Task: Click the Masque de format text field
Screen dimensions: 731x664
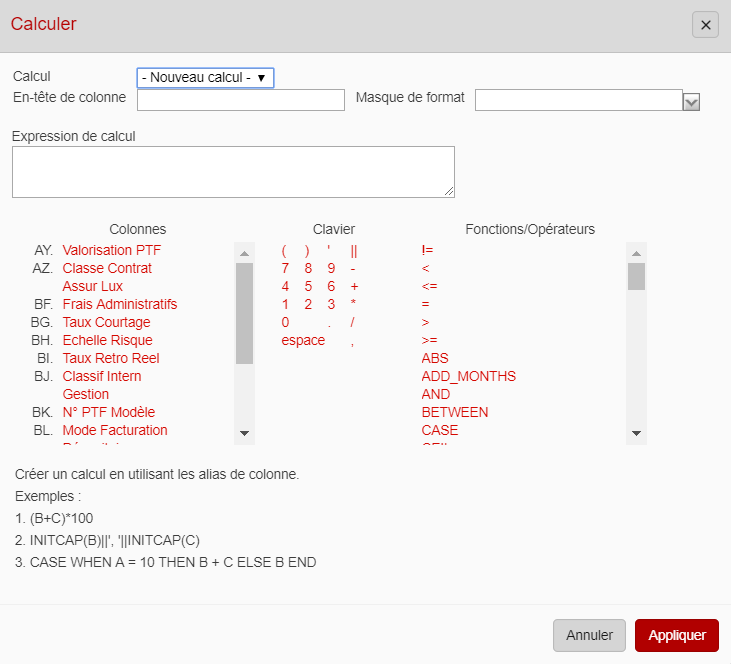Action: click(578, 100)
